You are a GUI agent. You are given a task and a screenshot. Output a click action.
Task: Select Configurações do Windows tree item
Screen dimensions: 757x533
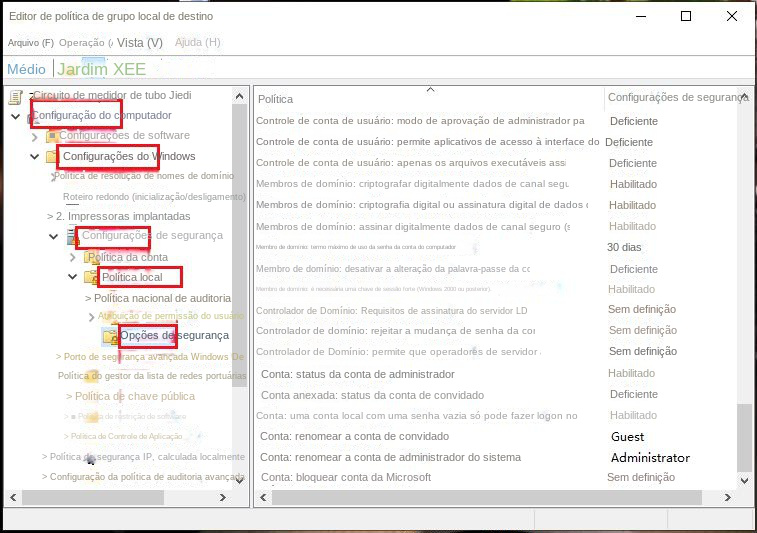[x=129, y=156]
